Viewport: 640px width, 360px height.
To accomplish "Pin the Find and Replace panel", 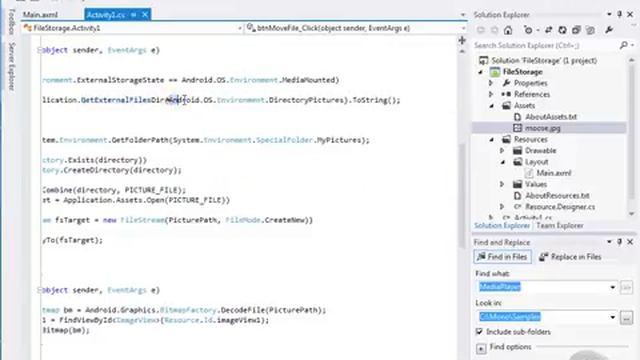I will [x=620, y=242].
